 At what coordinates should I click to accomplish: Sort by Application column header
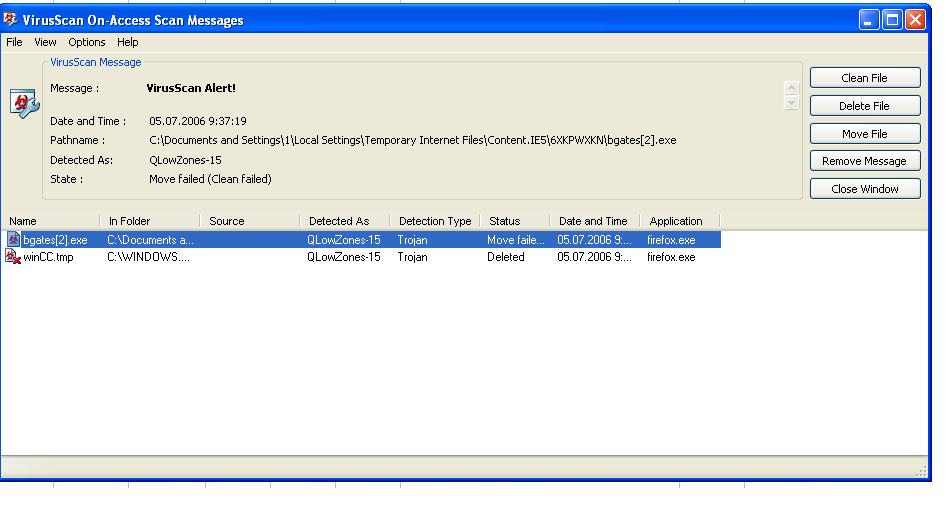pos(680,221)
